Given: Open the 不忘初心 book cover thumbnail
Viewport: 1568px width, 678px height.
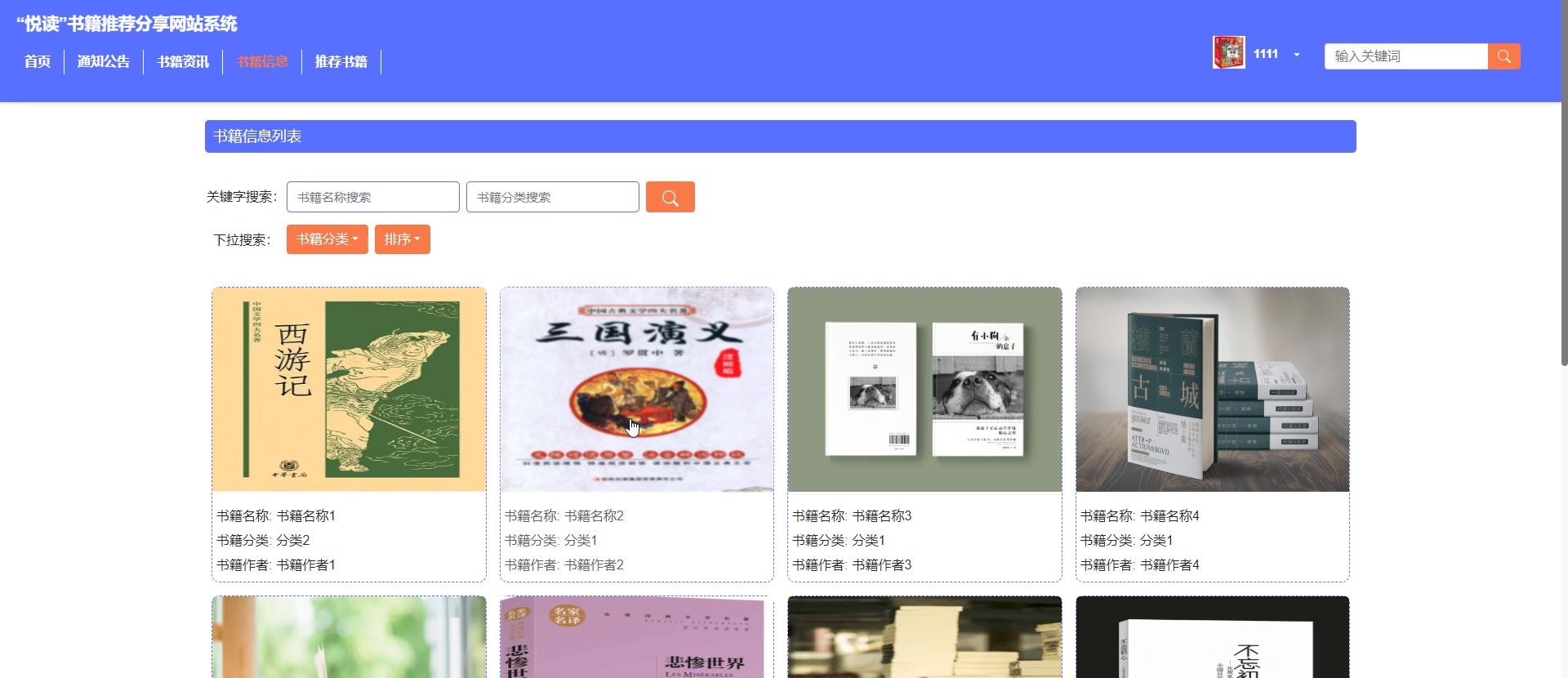Looking at the screenshot, I should click(1213, 637).
